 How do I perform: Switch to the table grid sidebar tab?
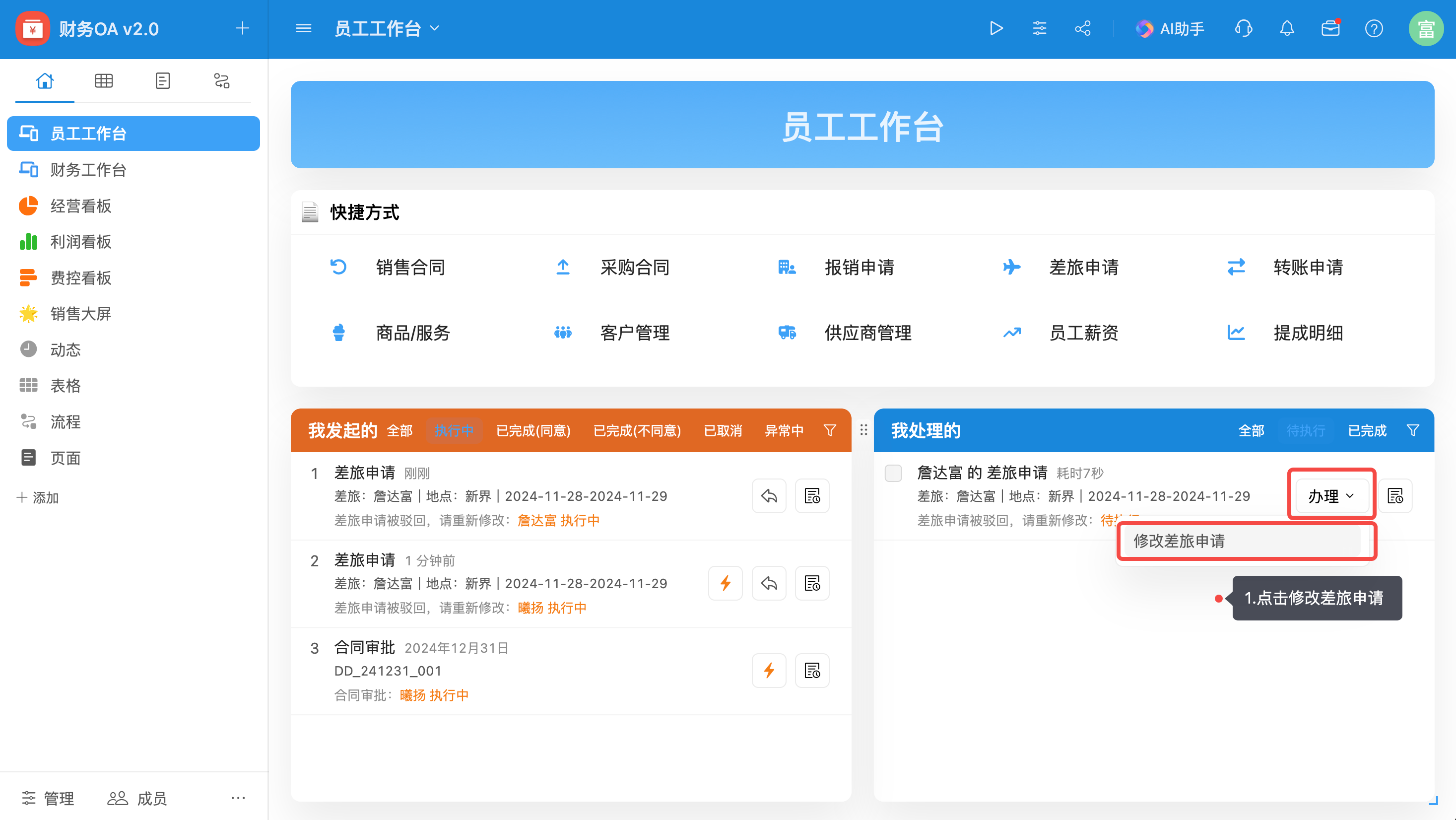(103, 81)
